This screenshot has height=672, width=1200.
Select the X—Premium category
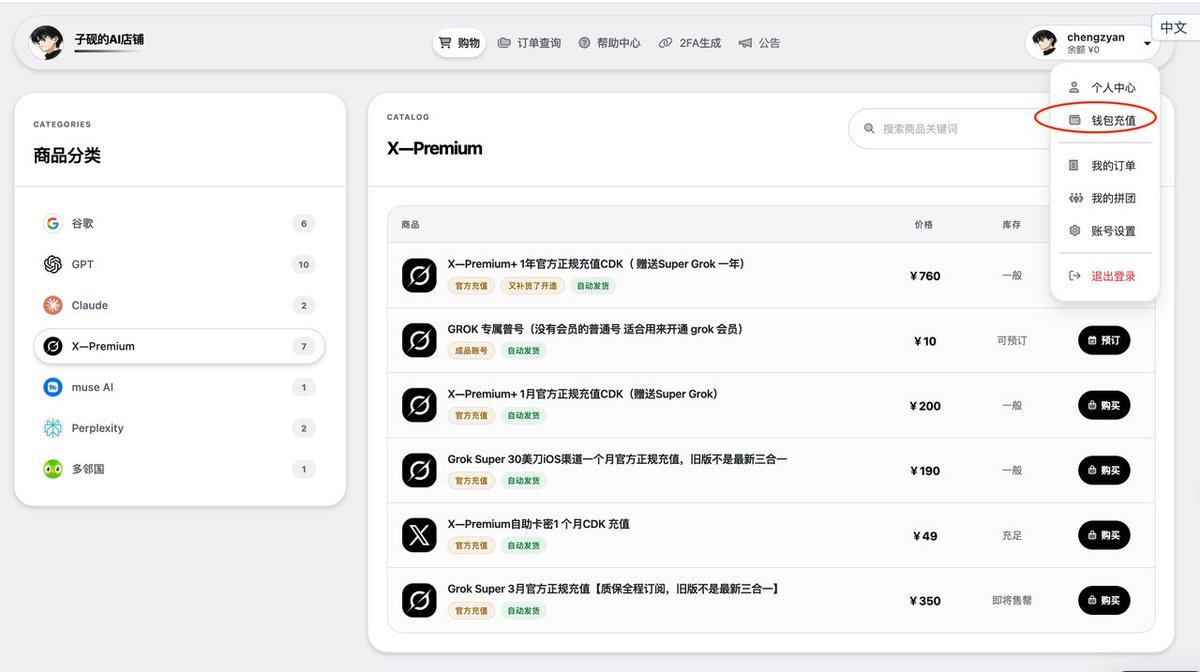click(180, 347)
